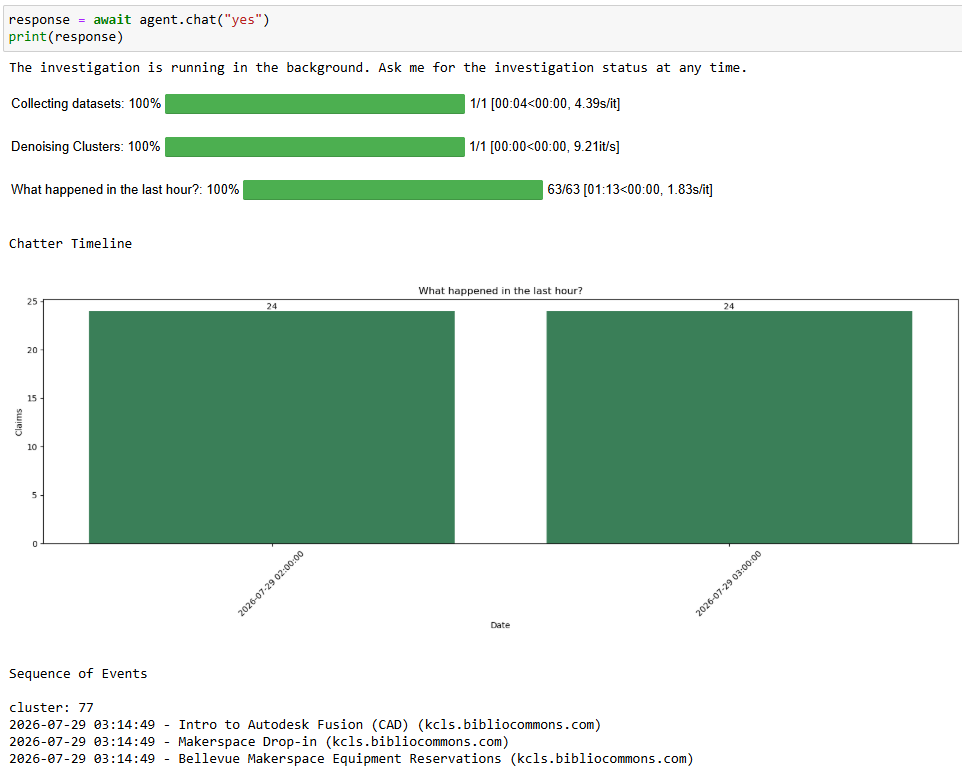Click the chart bar for 2026-07-29 03:00:00
962x767 pixels.
[x=729, y=427]
